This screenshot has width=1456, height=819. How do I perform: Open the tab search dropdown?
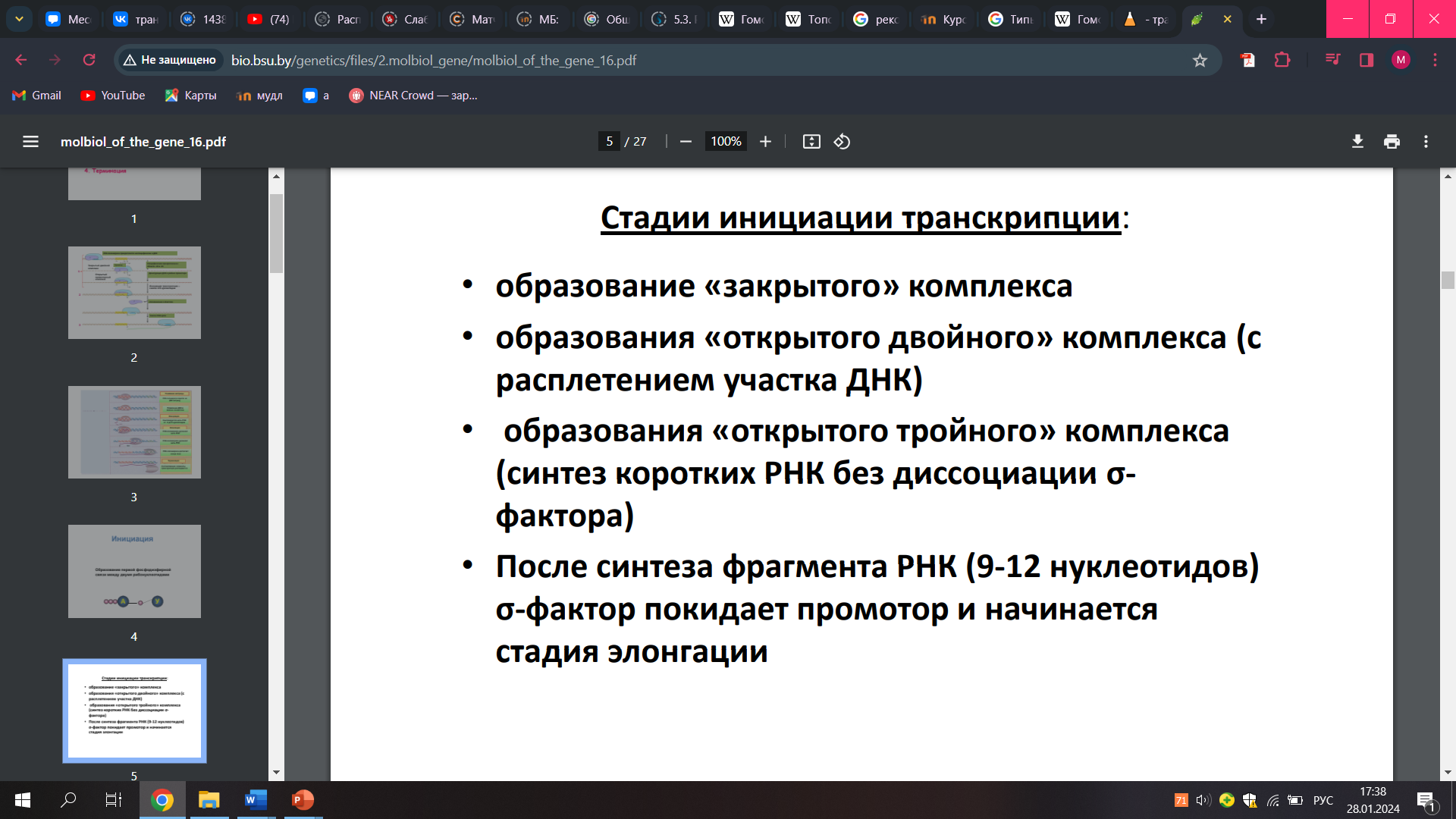pos(19,19)
